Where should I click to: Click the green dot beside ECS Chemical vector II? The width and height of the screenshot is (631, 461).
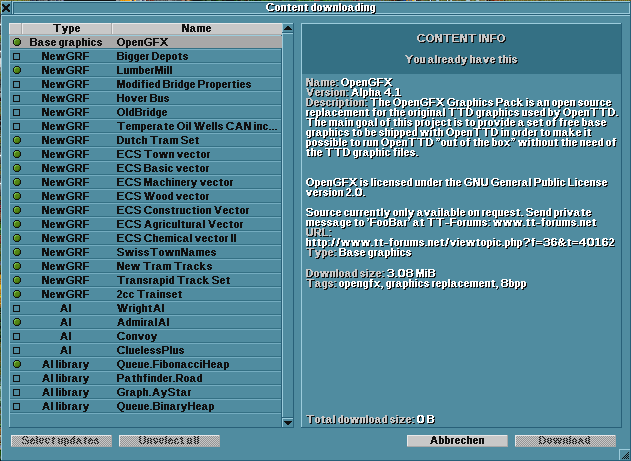coord(17,238)
